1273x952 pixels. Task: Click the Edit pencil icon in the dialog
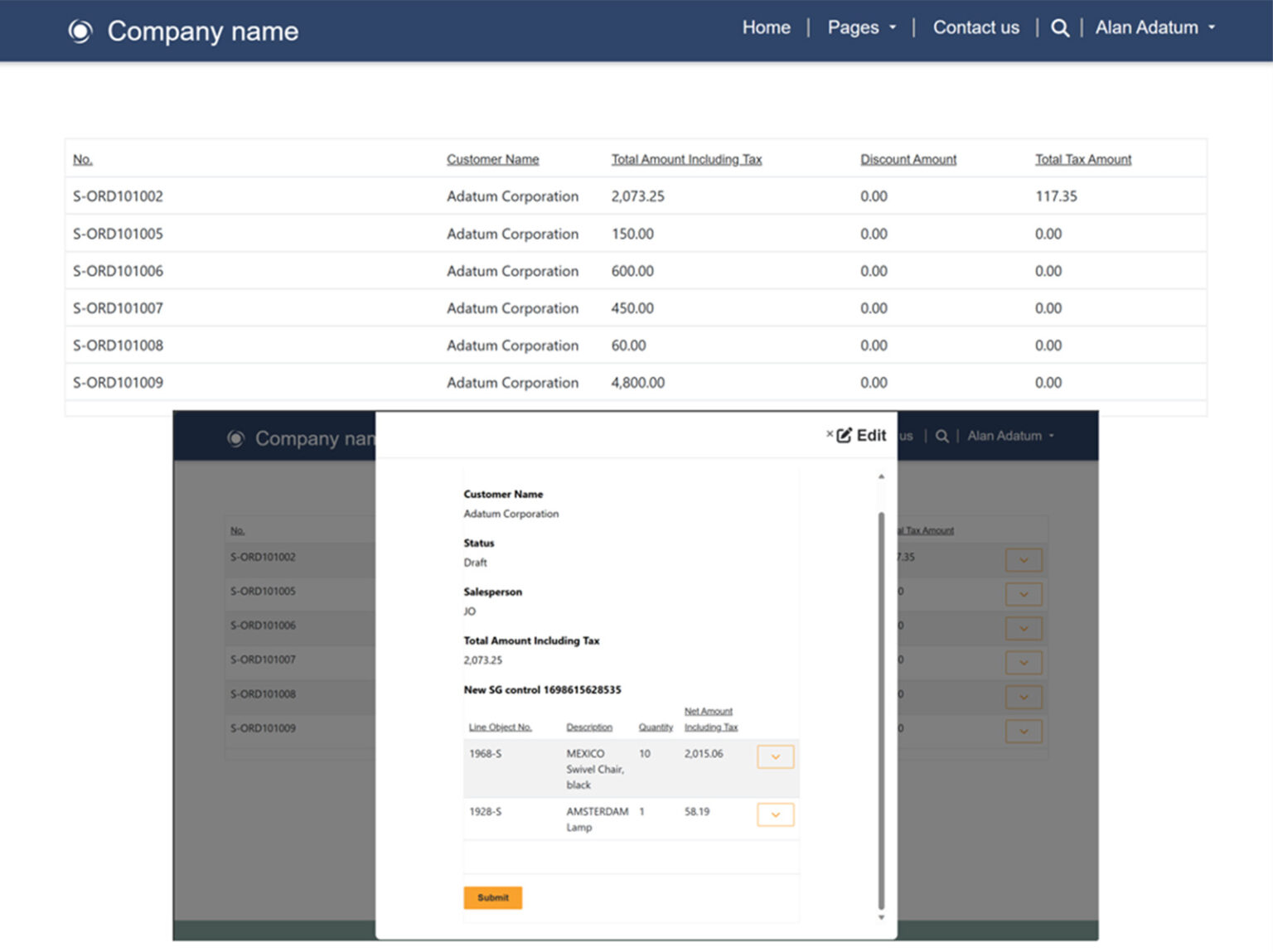845,435
